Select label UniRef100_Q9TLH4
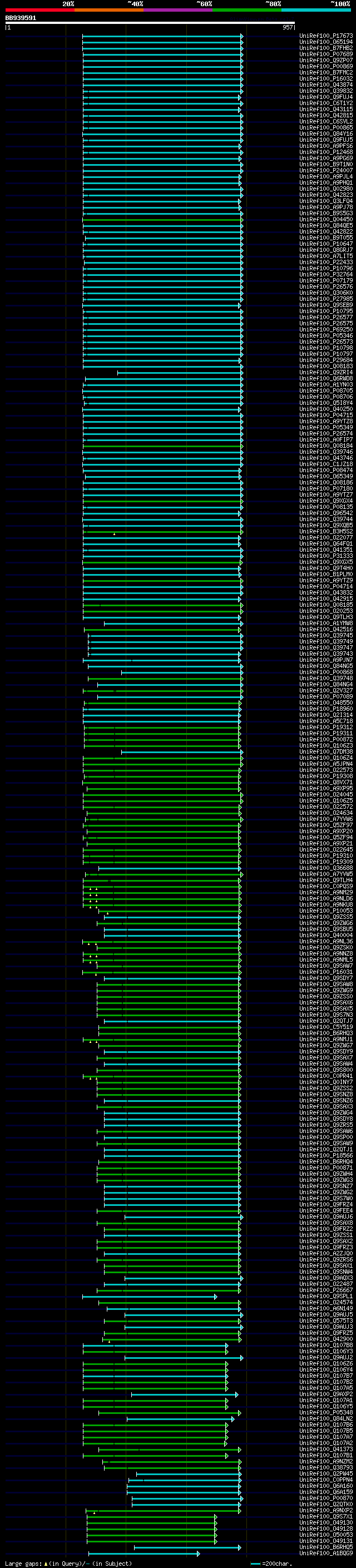 point(326,880)
